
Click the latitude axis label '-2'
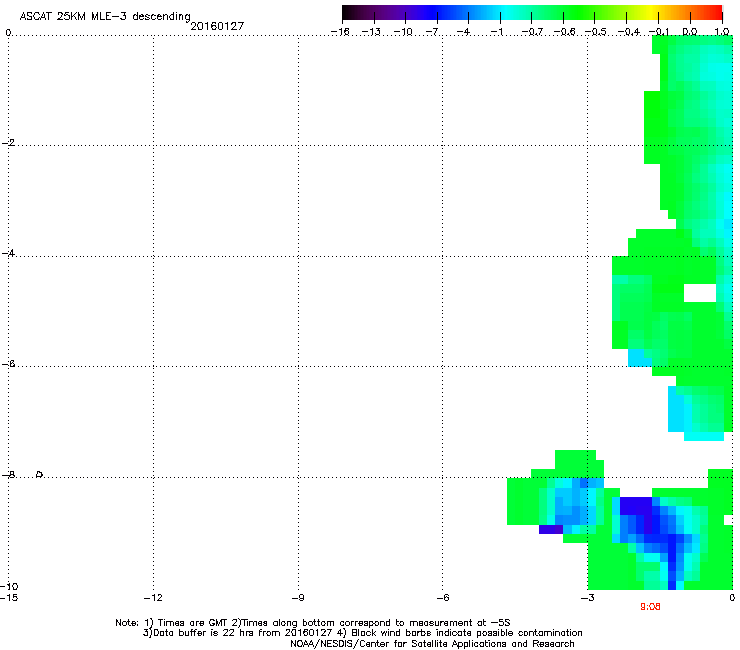pos(8,143)
